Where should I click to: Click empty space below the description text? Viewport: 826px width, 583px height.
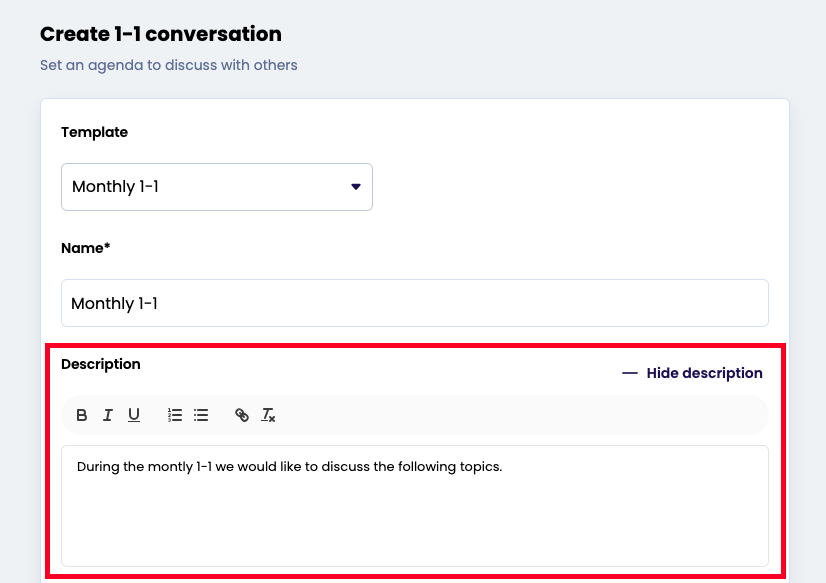coord(414,525)
